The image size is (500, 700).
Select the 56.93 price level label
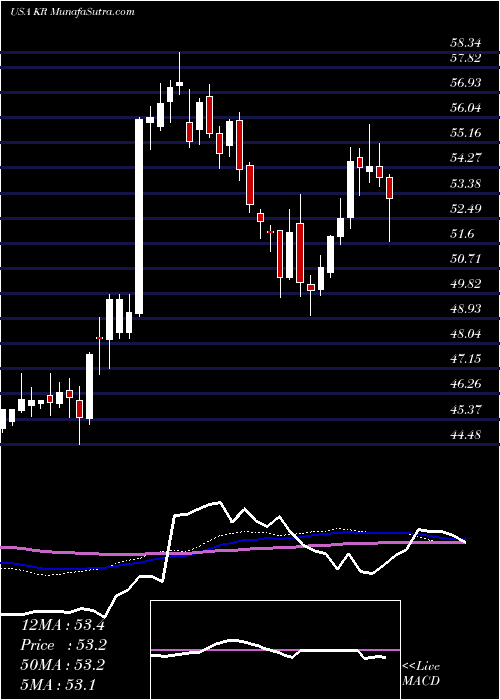coord(465,83)
